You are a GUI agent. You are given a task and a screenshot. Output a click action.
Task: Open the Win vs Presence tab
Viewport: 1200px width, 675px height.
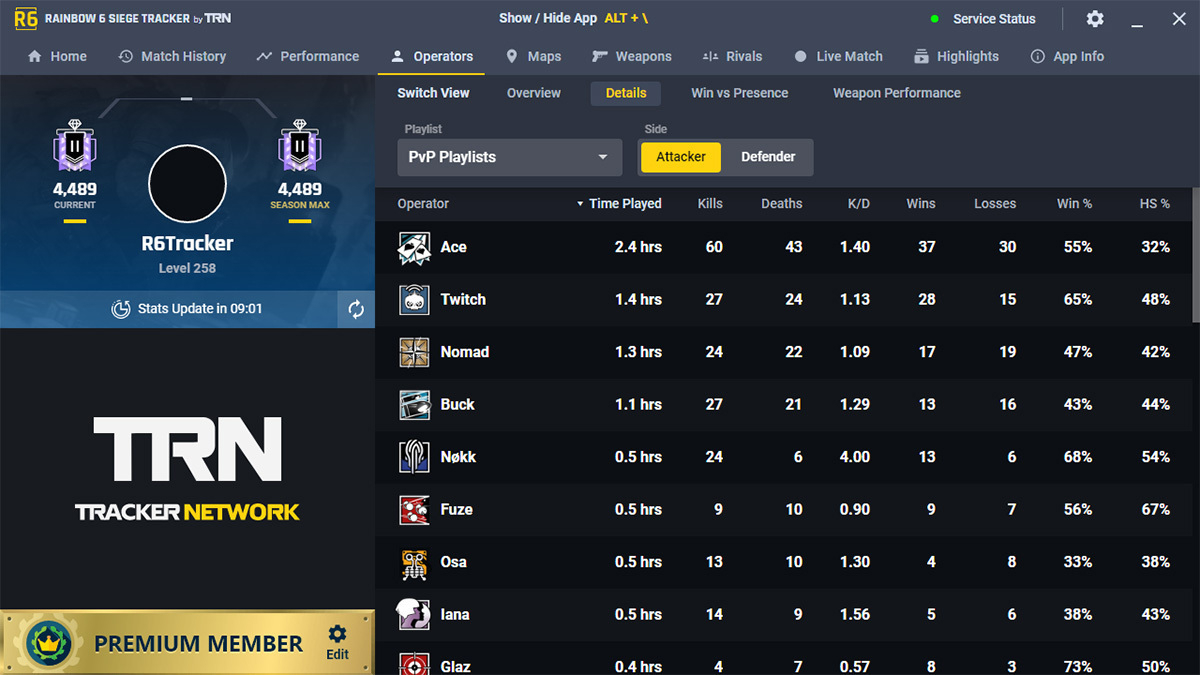pyautogui.click(x=739, y=93)
